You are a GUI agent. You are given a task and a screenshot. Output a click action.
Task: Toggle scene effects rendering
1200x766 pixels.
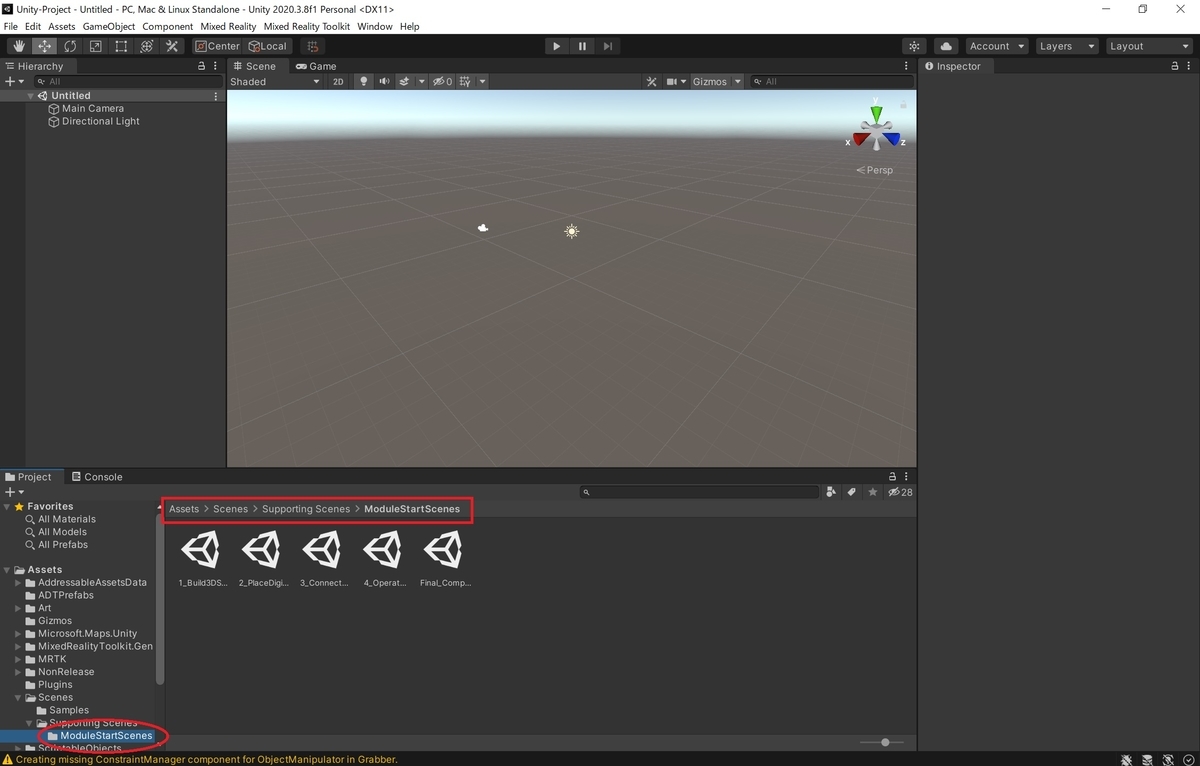pyautogui.click(x=405, y=82)
